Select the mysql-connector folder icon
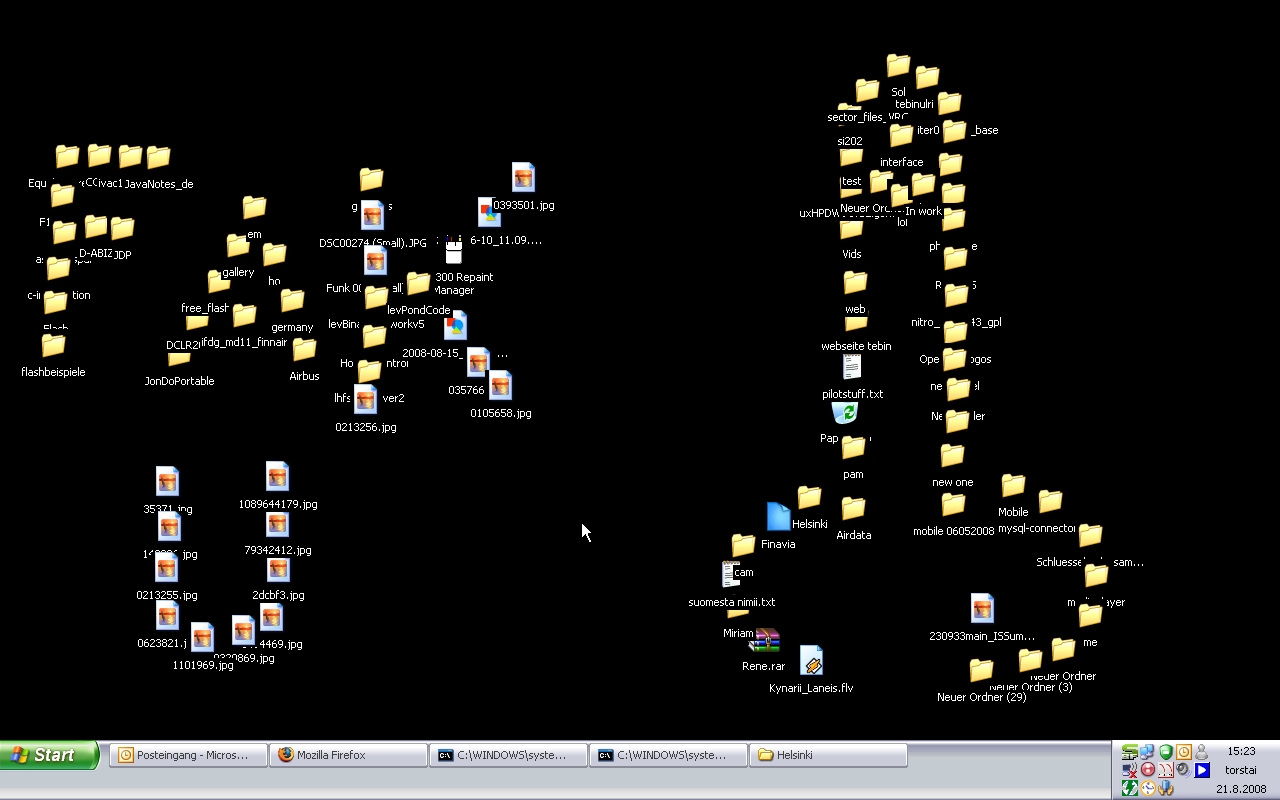This screenshot has width=1280, height=800. [x=1049, y=501]
